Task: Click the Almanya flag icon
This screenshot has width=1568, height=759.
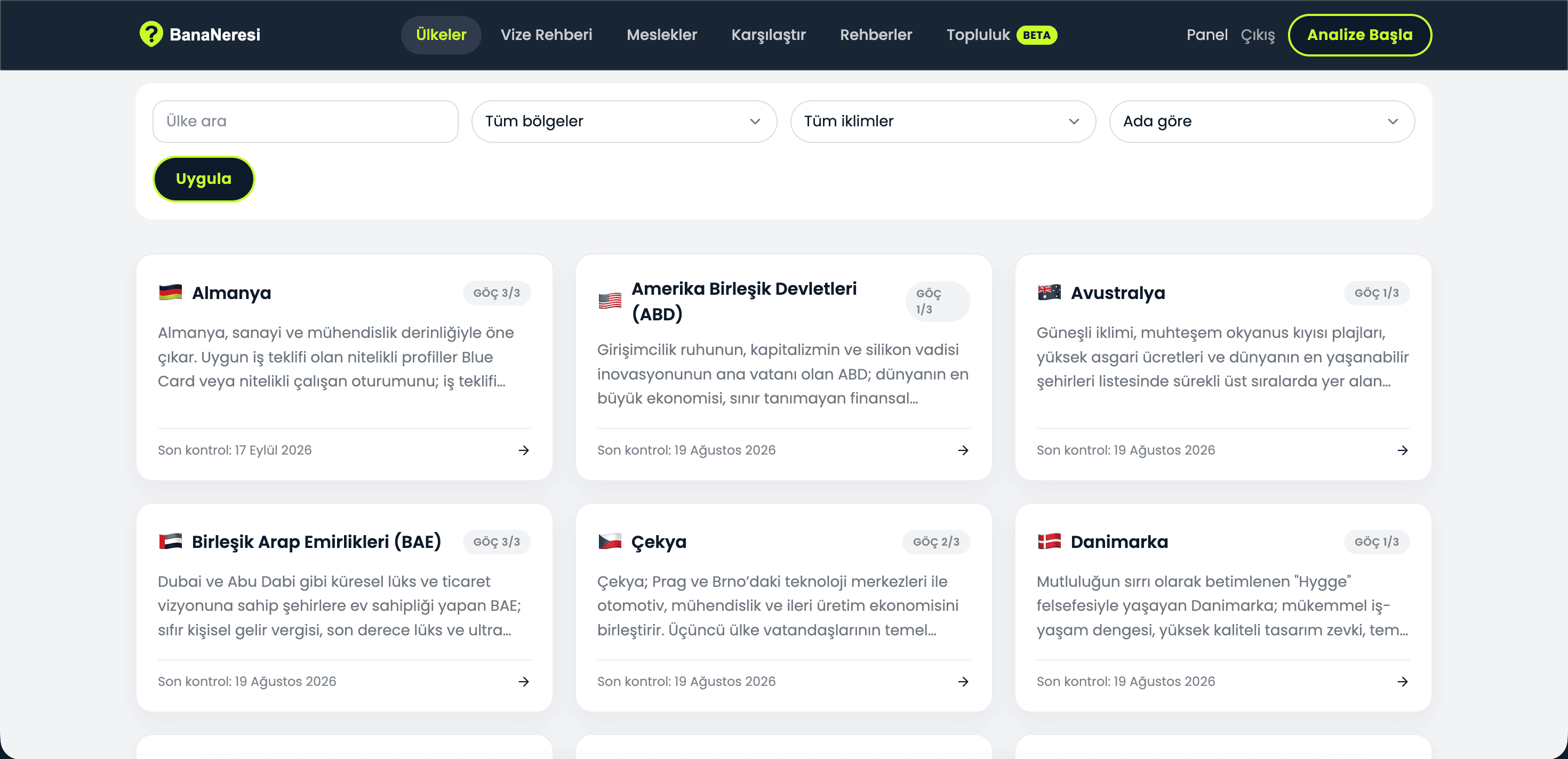Action: coord(171,293)
